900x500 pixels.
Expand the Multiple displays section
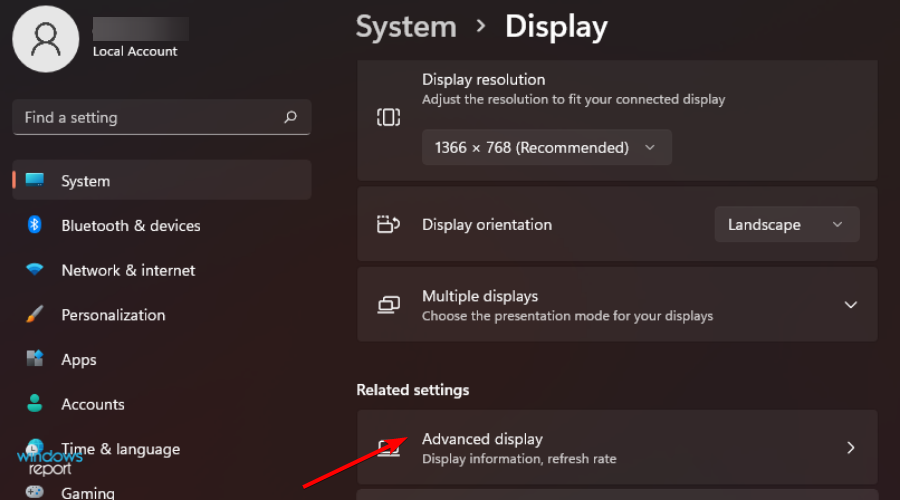pyautogui.click(x=850, y=304)
